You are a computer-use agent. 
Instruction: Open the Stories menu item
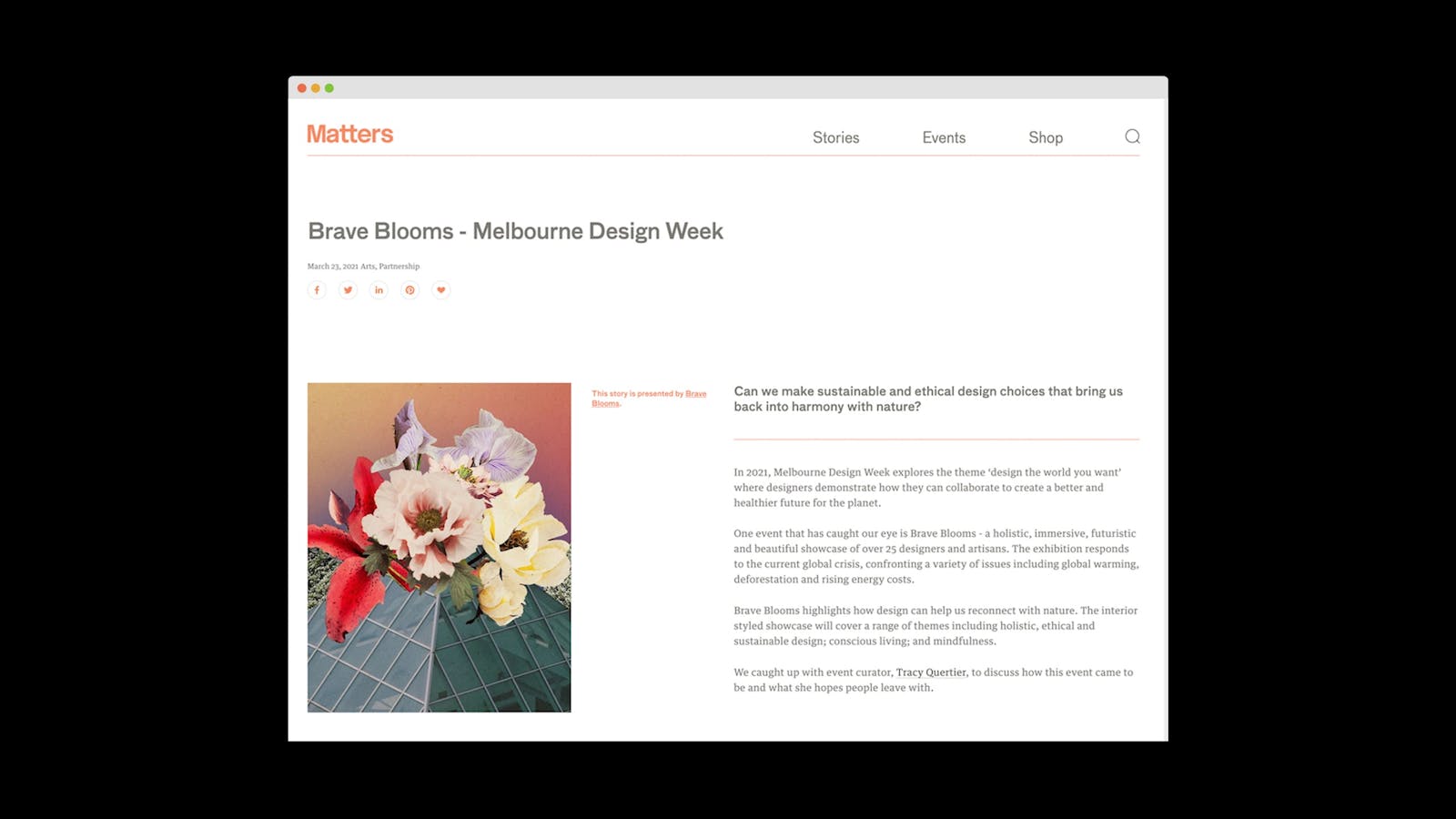point(835,137)
